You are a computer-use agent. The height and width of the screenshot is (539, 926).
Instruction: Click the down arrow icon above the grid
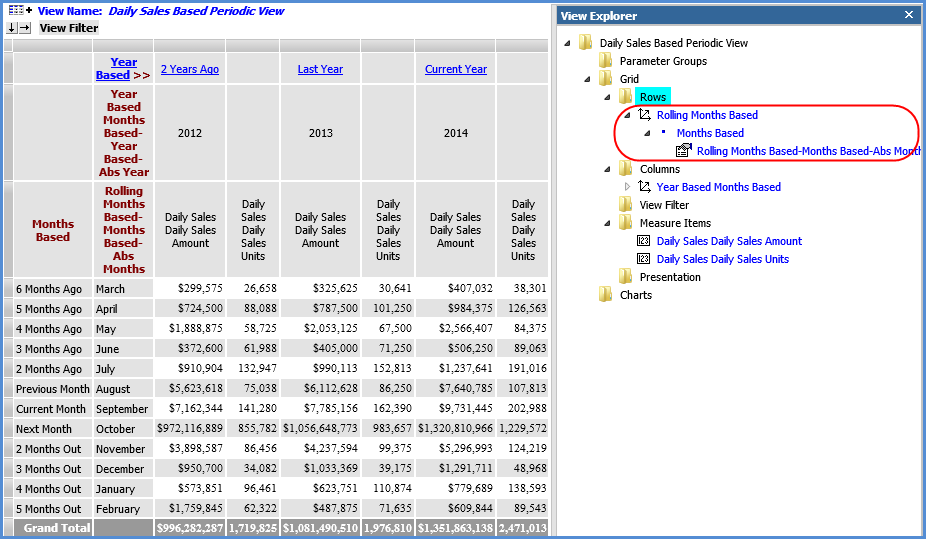click(x=12, y=28)
